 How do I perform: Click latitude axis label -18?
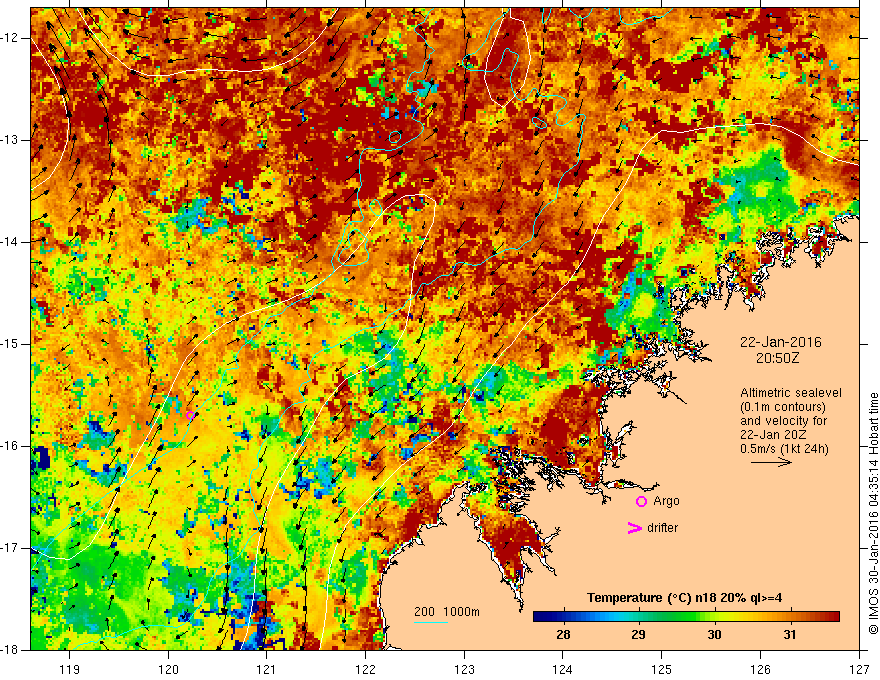point(10,650)
